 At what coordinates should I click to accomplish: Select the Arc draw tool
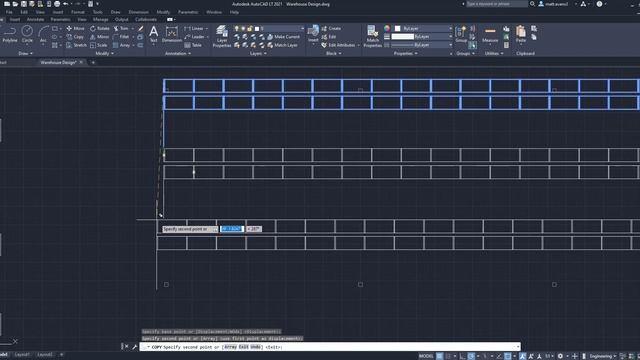[x=43, y=34]
